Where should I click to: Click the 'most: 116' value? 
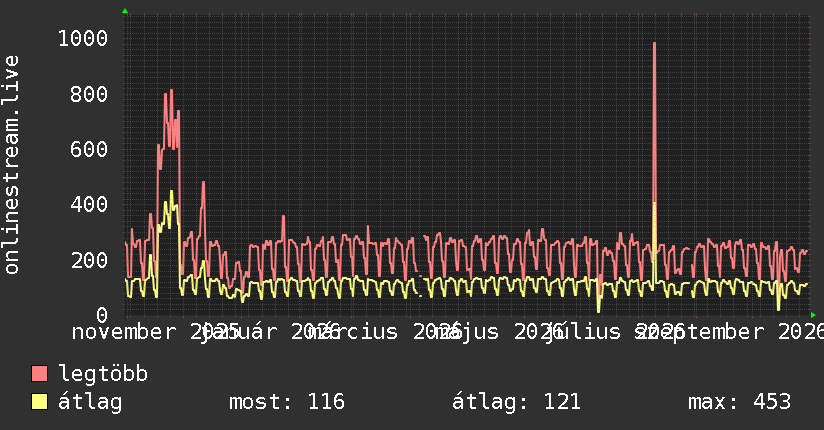[x=287, y=402]
